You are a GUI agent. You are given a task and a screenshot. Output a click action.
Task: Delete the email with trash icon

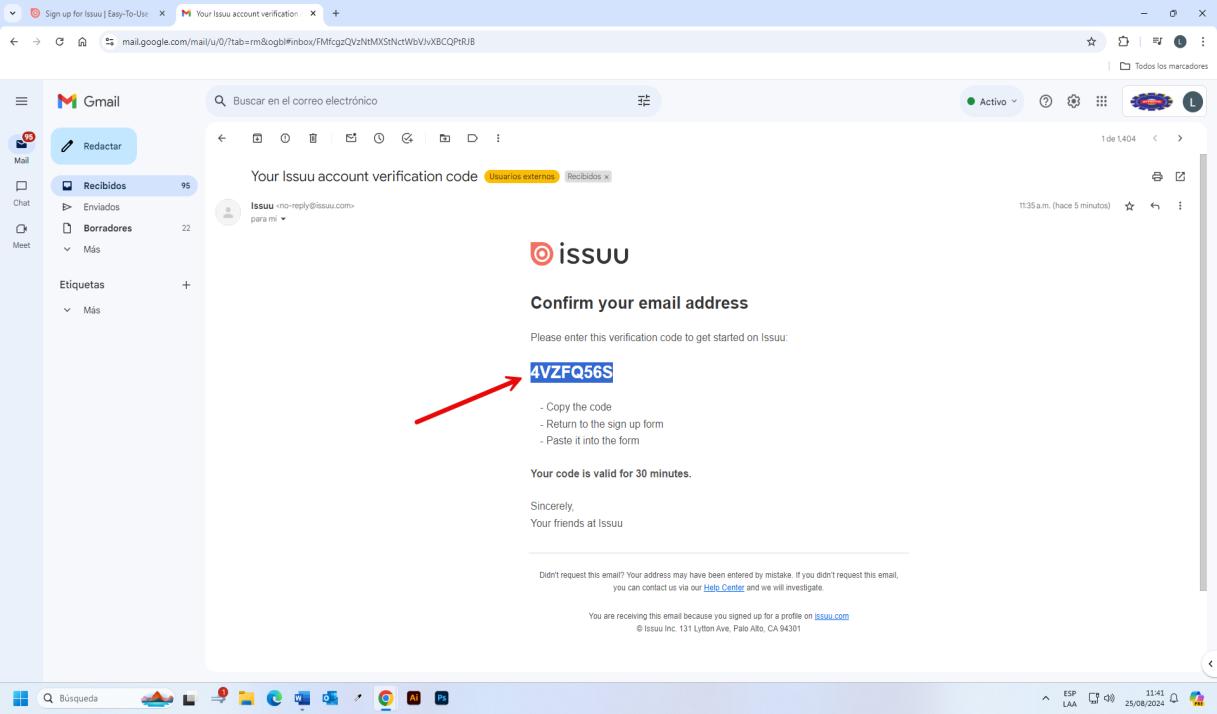coord(313,138)
